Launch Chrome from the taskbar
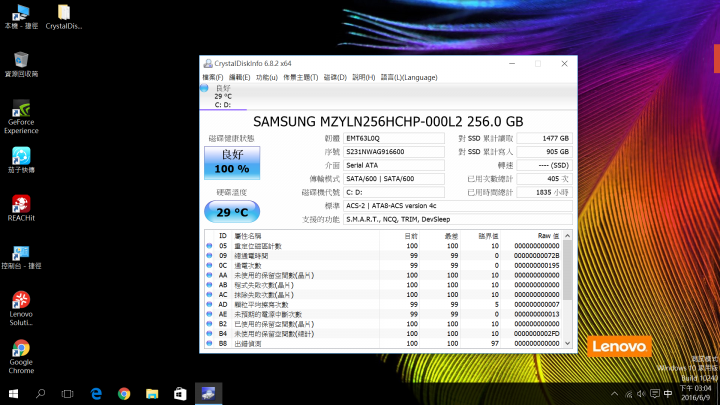Screen dimensions: 720x405 tap(124, 394)
